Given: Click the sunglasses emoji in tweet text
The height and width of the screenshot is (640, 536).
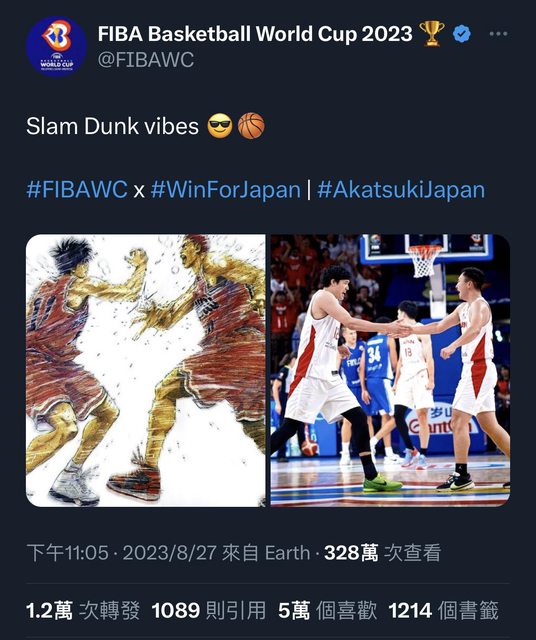Looking at the screenshot, I should coord(220,126).
